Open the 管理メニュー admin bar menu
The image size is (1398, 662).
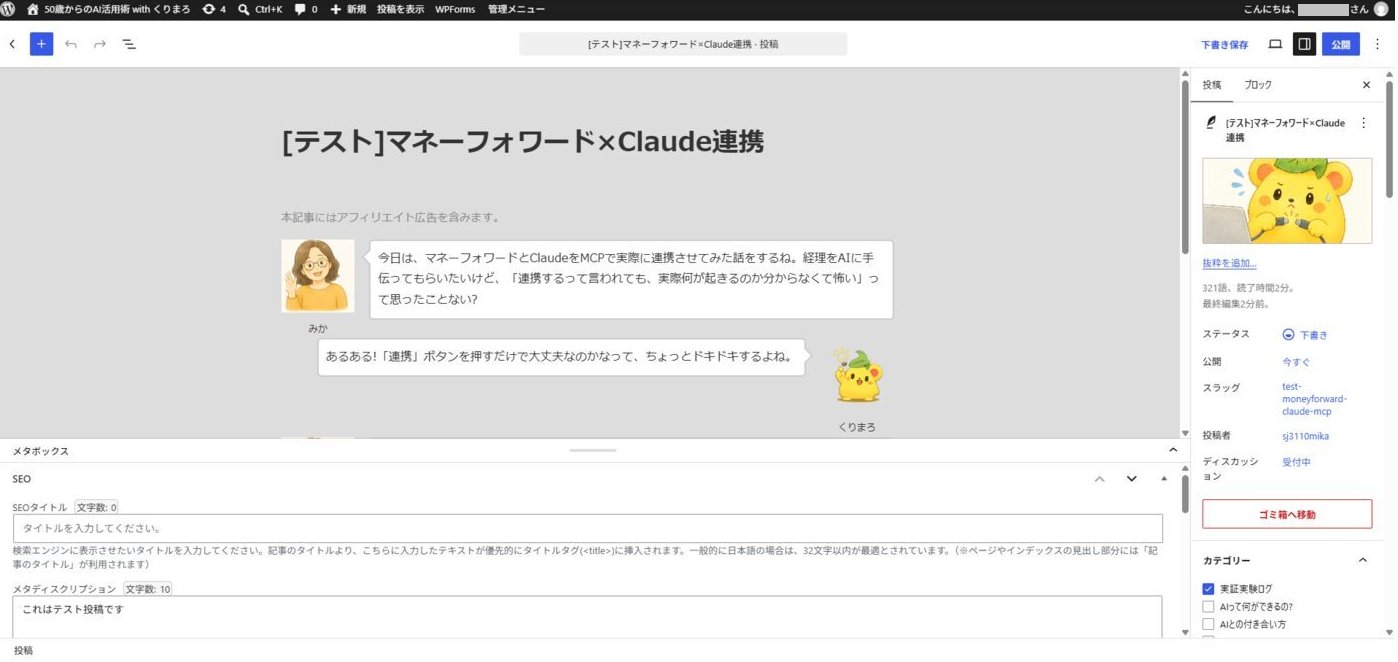[x=516, y=9]
